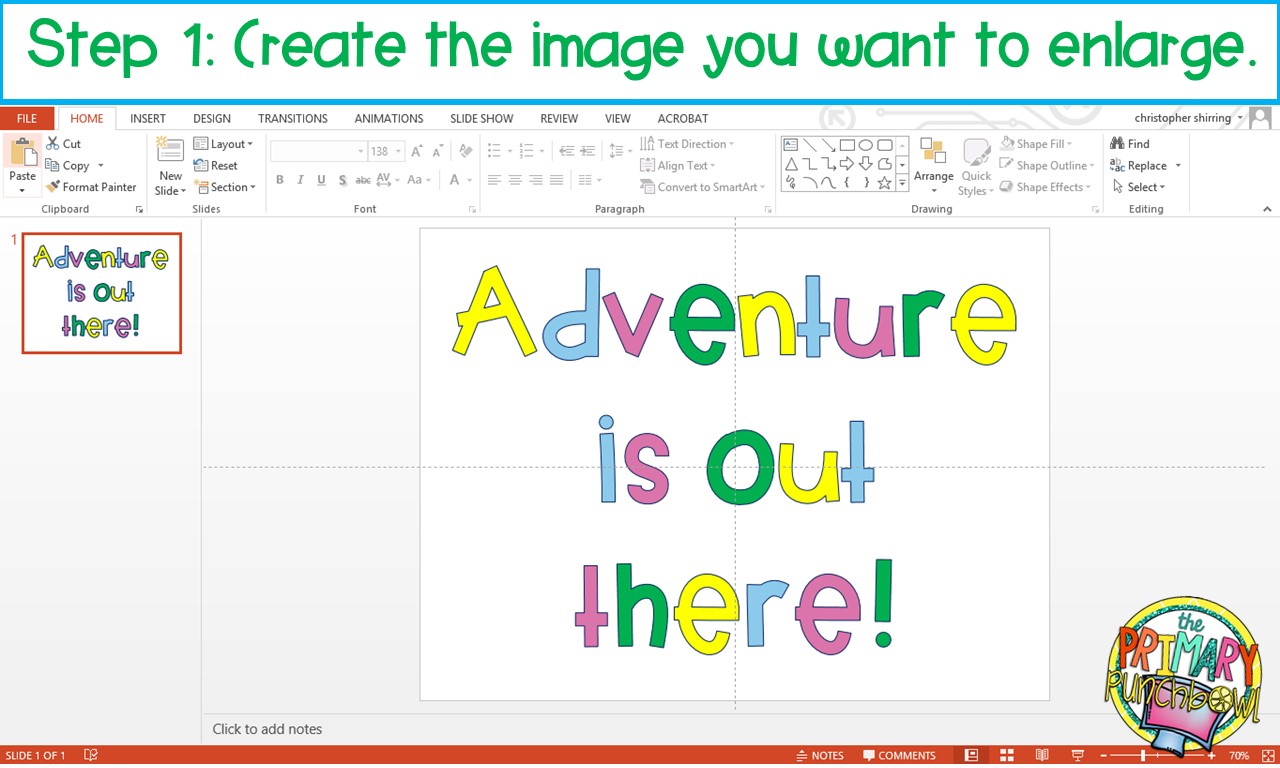The image size is (1280, 768).
Task: Expand the shapes gallery More arrow
Action: click(902, 183)
